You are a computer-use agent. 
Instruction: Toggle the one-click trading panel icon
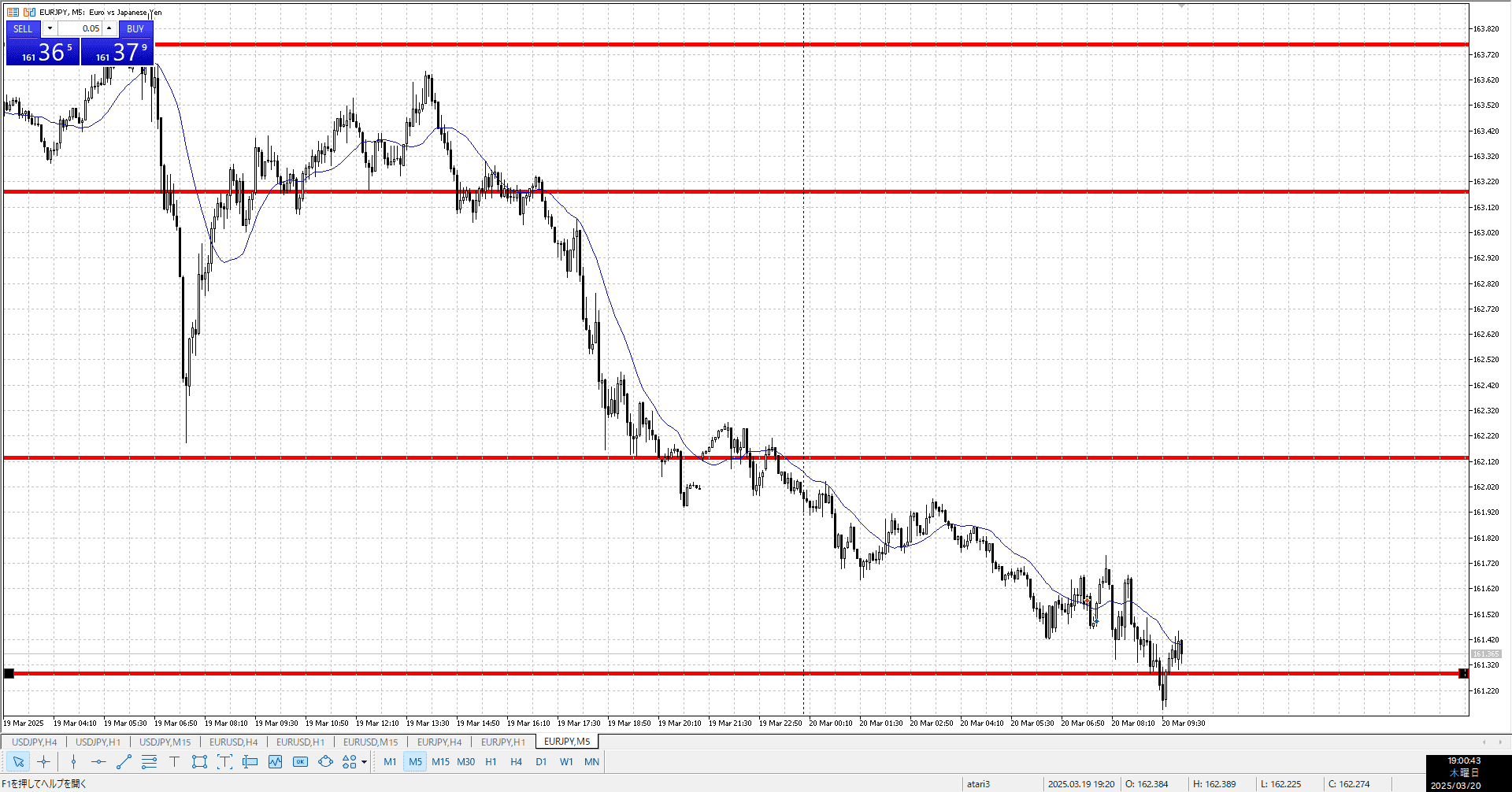tap(29, 12)
